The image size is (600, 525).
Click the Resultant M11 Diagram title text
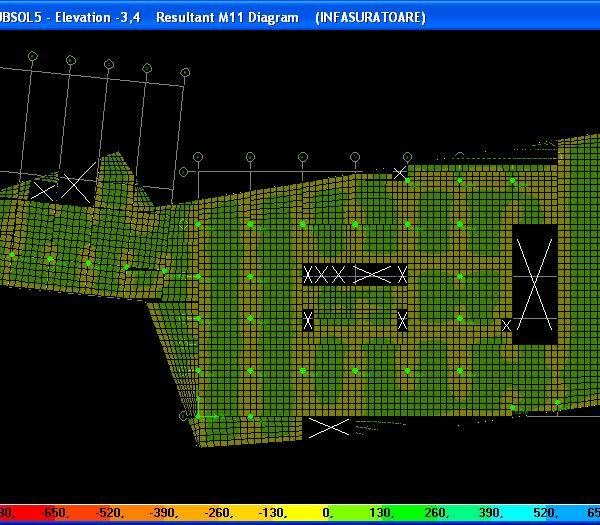227,18
